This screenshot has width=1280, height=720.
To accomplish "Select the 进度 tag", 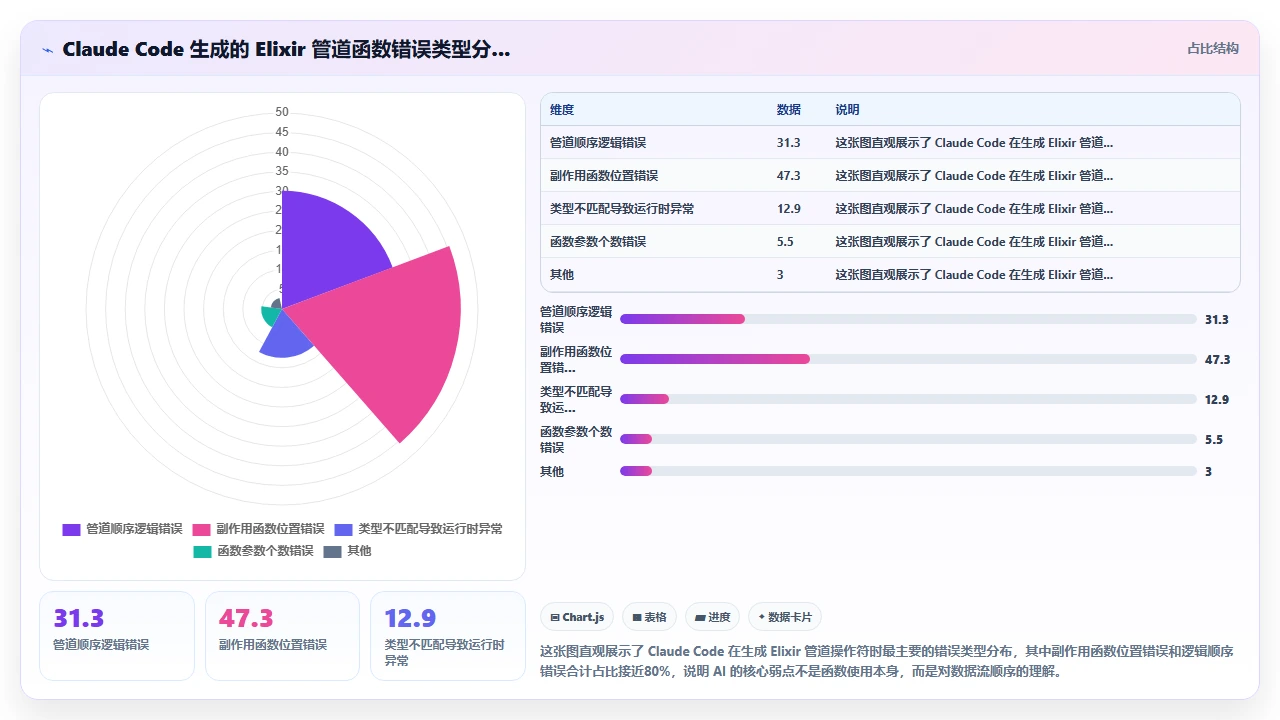I will (x=712, y=618).
